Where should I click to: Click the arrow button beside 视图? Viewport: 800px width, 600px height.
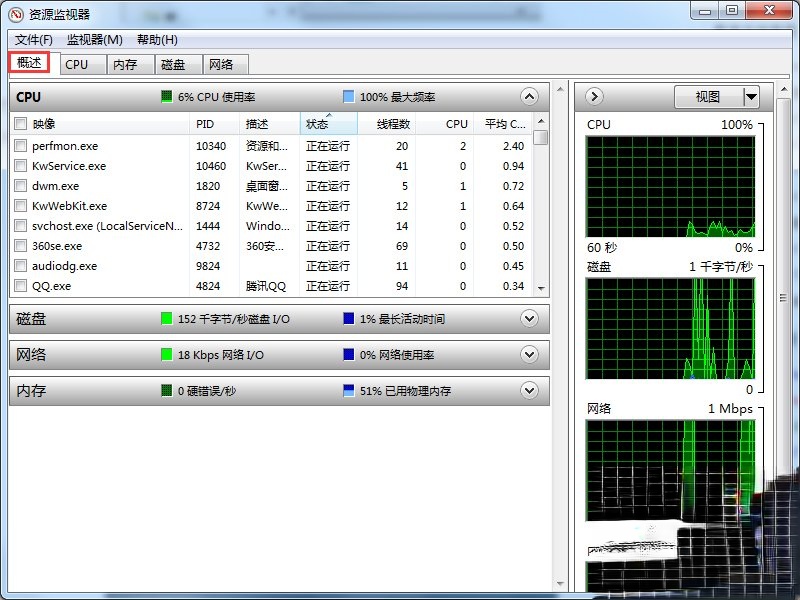tap(593, 96)
